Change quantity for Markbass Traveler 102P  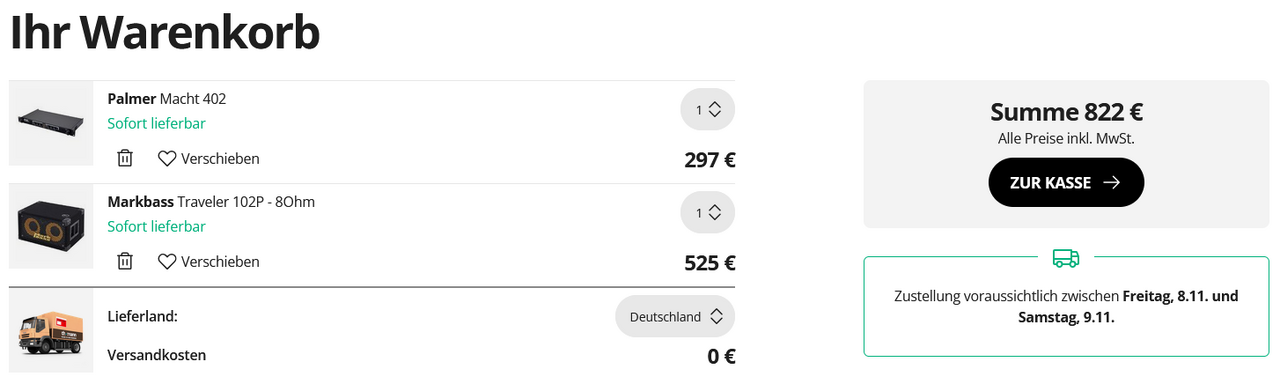(708, 213)
